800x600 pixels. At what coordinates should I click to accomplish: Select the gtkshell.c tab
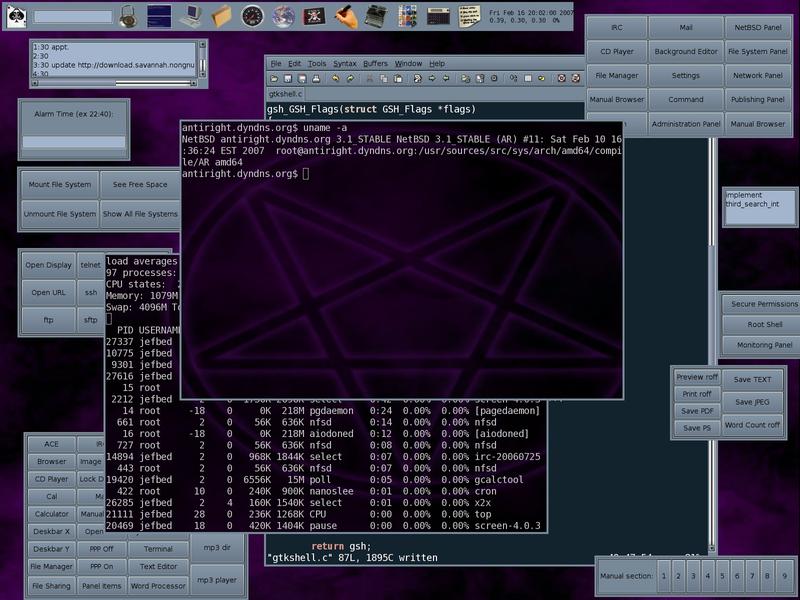[286, 93]
